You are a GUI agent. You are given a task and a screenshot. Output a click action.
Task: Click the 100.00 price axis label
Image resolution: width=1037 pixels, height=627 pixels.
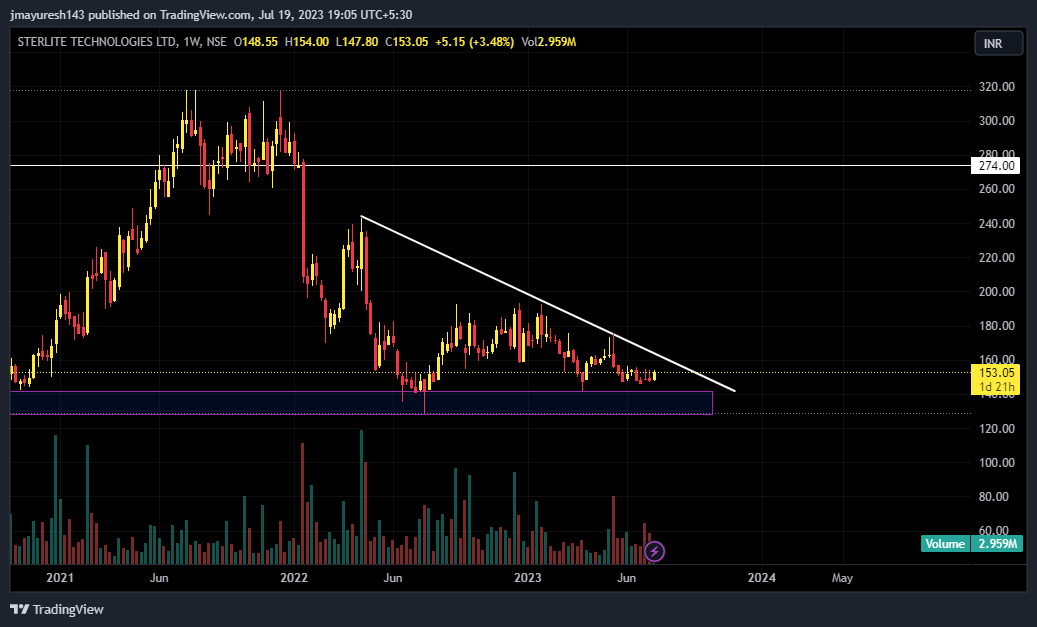pos(997,462)
